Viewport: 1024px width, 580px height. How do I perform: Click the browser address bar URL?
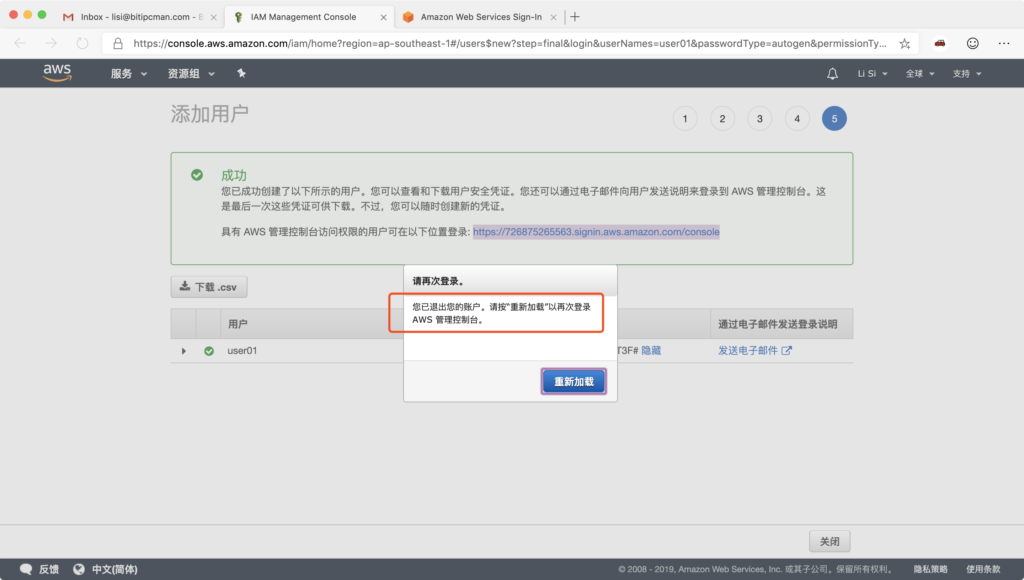coord(509,44)
